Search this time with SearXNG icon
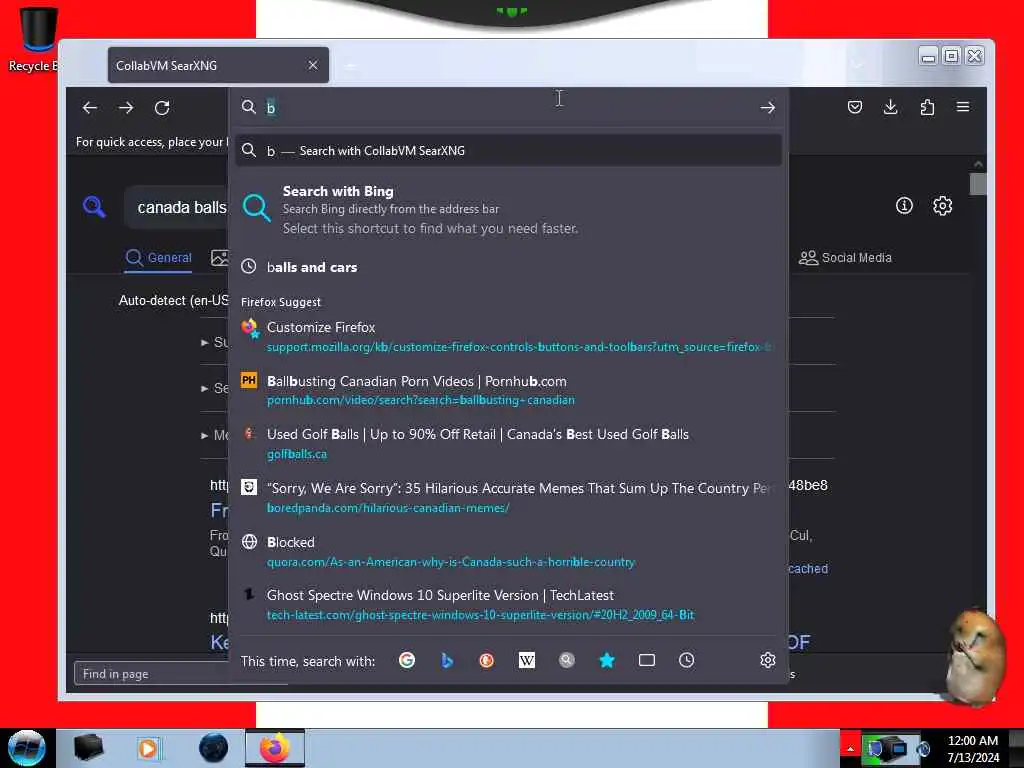The height and width of the screenshot is (768, 1024). [567, 660]
